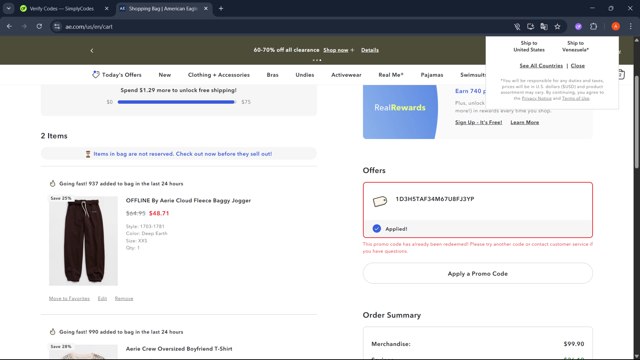This screenshot has width=640, height=360.
Task: Choose Ship to United States
Action: (529, 46)
